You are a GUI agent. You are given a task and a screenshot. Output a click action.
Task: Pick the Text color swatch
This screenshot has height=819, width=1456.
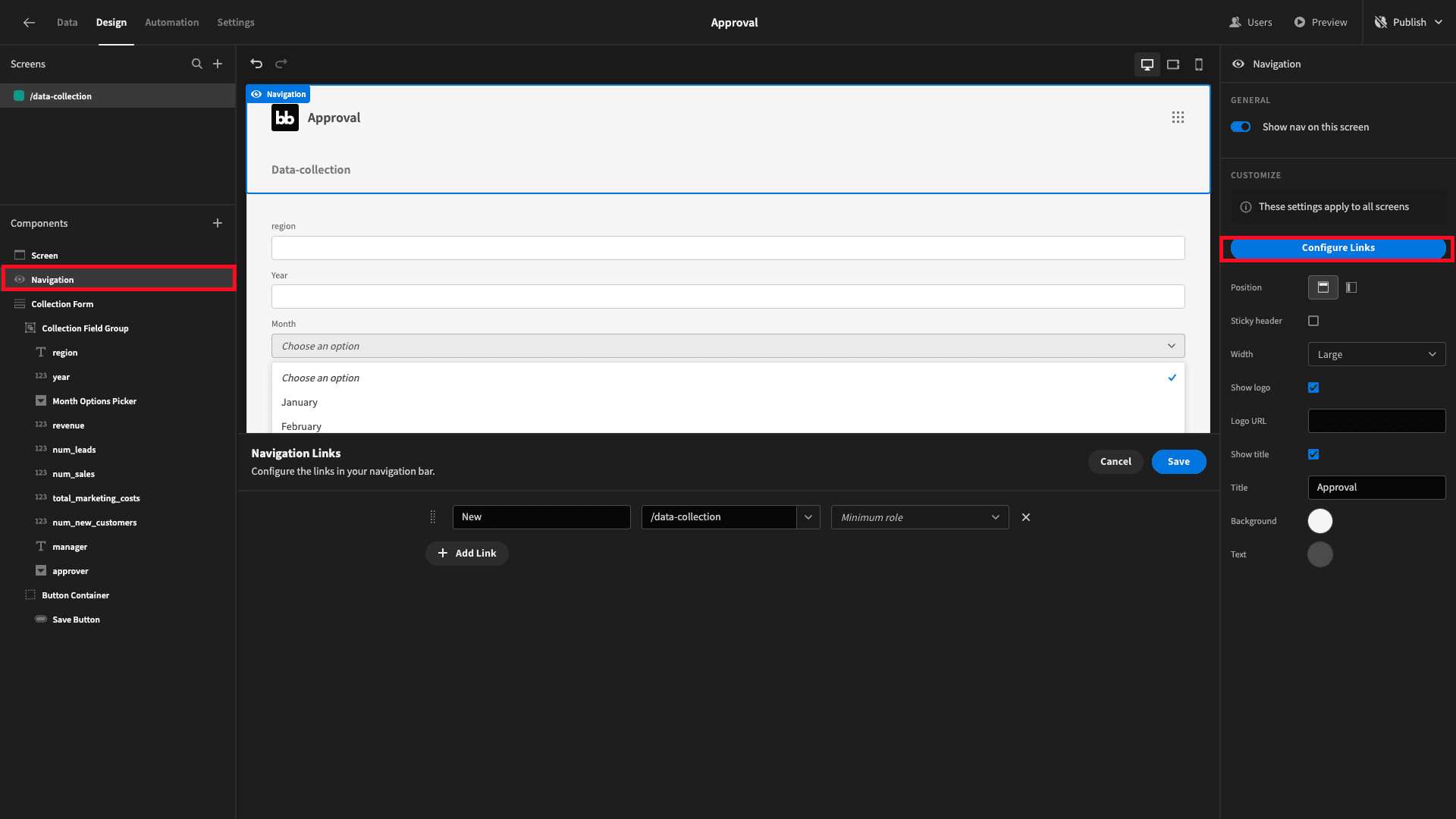(x=1320, y=554)
